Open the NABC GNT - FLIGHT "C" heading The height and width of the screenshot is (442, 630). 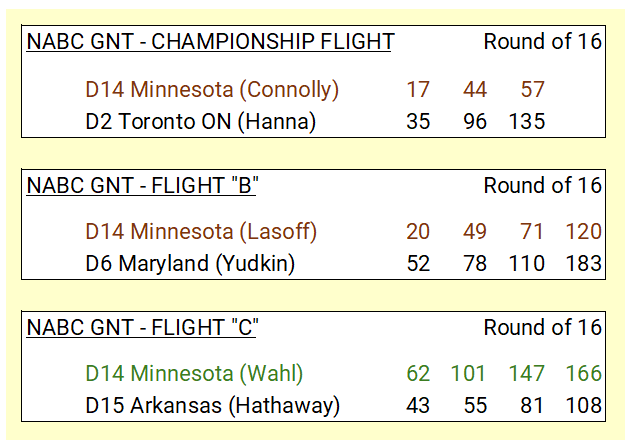coord(142,327)
